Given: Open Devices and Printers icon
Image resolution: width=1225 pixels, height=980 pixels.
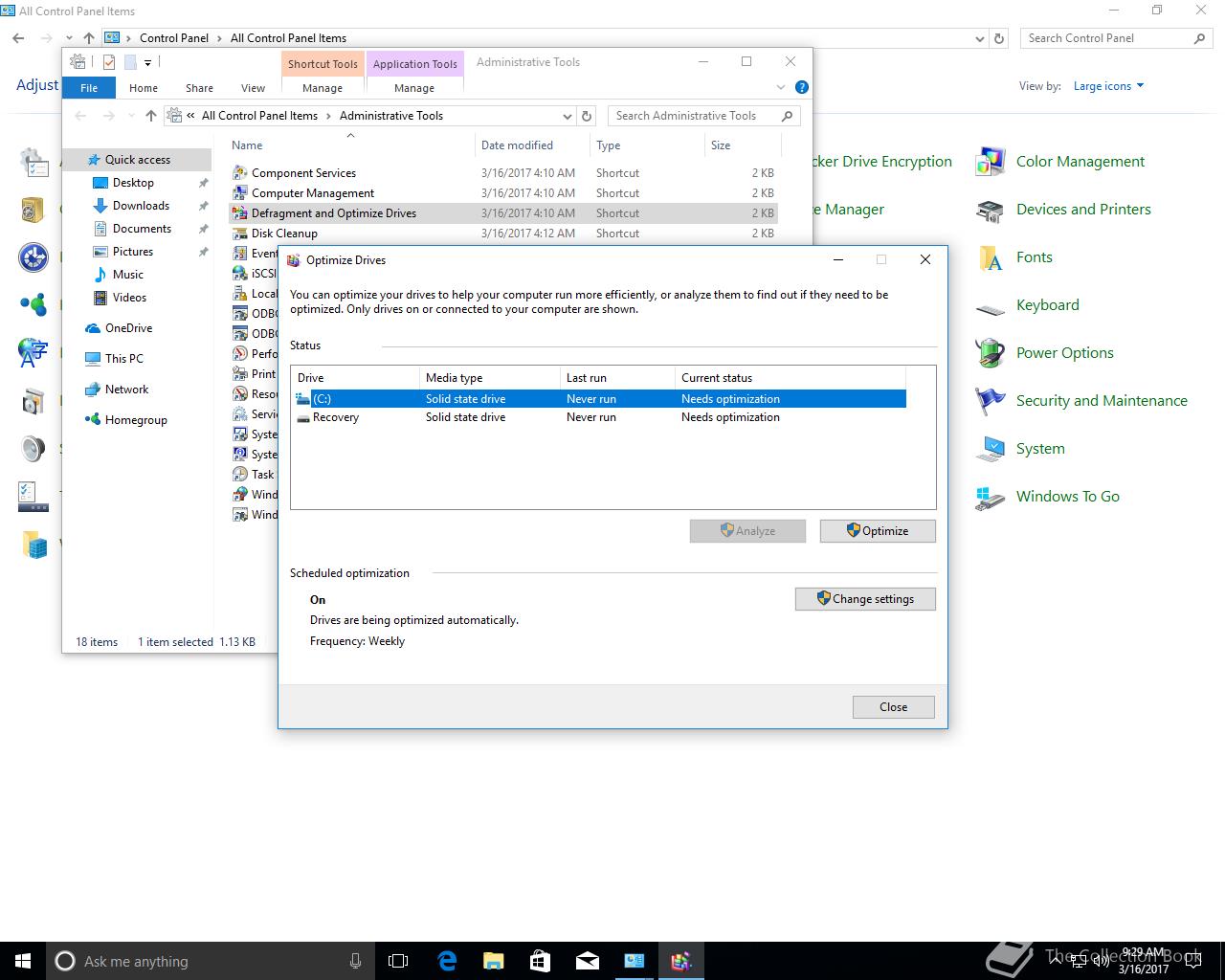Looking at the screenshot, I should pyautogui.click(x=991, y=210).
